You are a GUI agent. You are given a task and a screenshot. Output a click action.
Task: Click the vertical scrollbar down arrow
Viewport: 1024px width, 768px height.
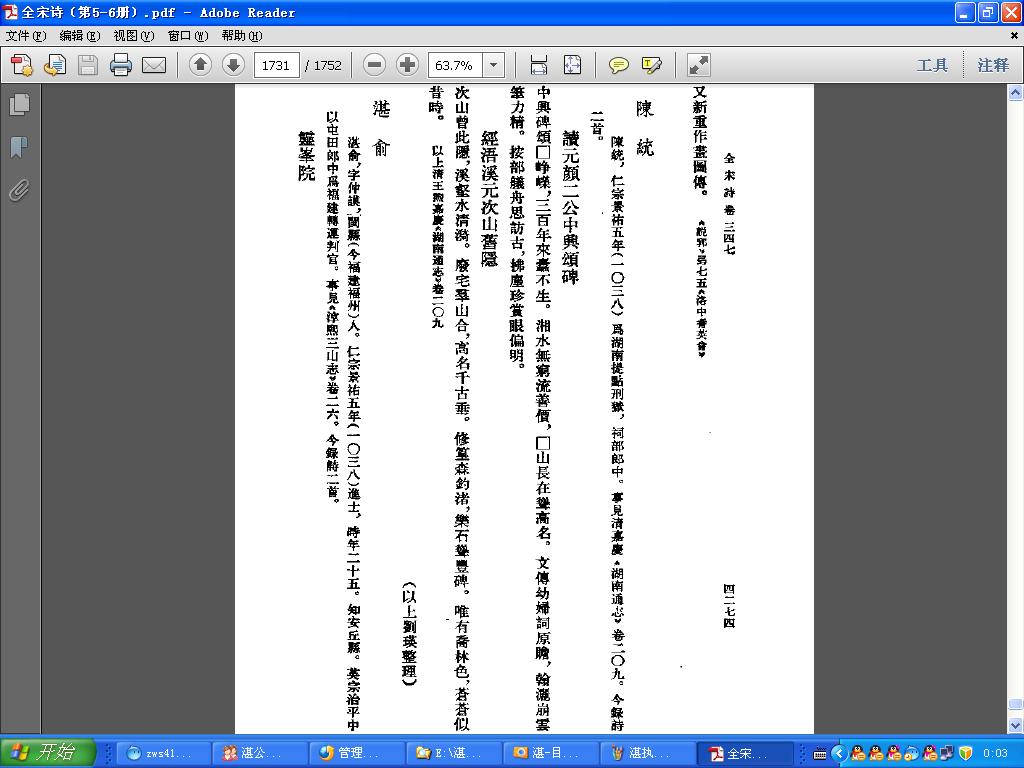(x=1016, y=725)
